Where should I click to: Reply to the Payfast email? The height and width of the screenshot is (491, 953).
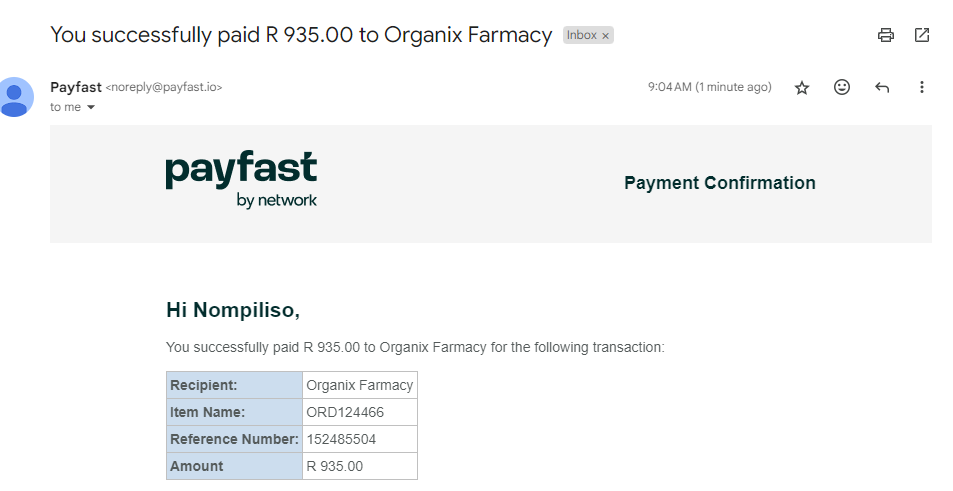pos(882,88)
